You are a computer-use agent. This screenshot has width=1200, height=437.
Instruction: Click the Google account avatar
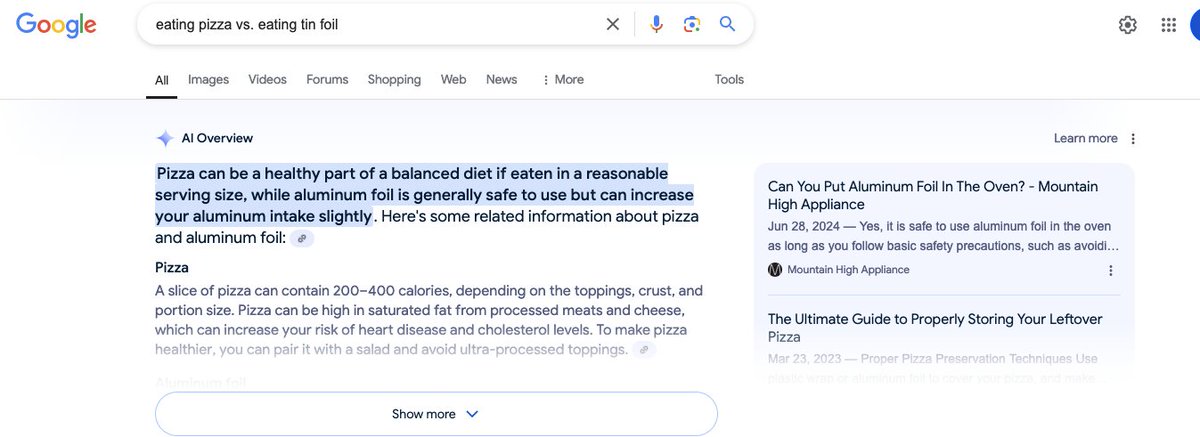pos(1194,25)
